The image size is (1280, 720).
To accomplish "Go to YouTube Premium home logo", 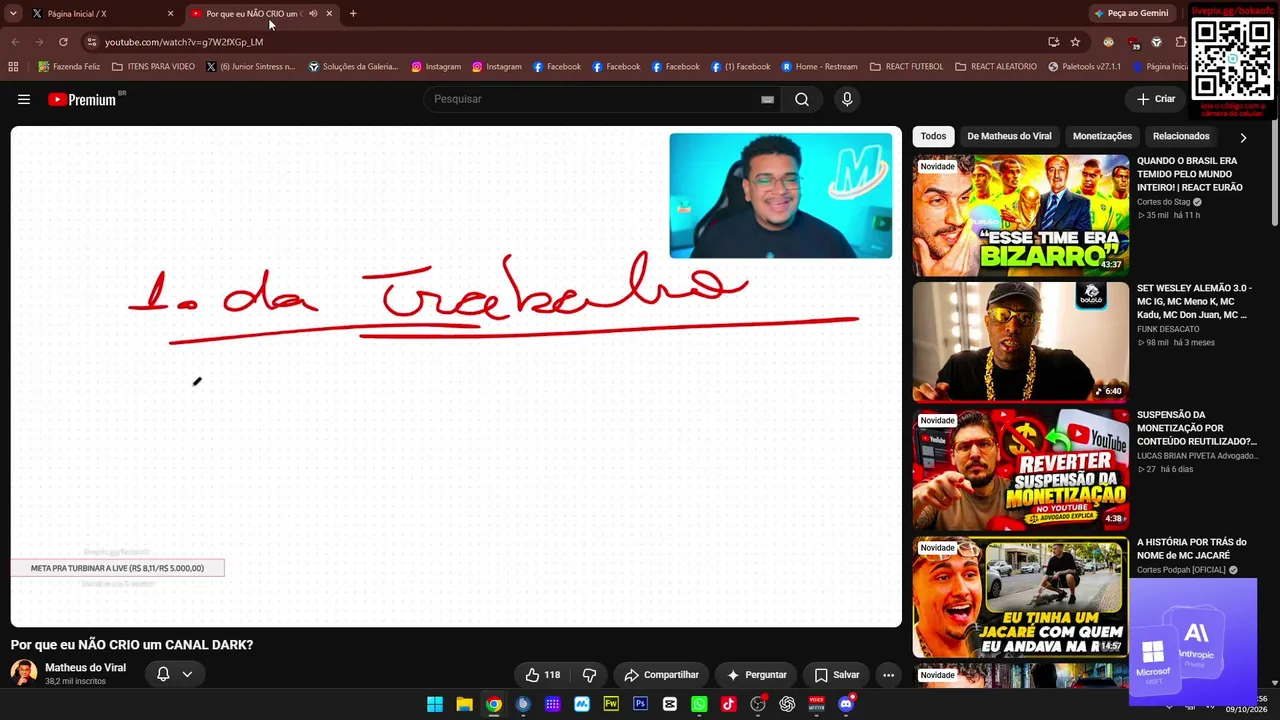I will (82, 99).
